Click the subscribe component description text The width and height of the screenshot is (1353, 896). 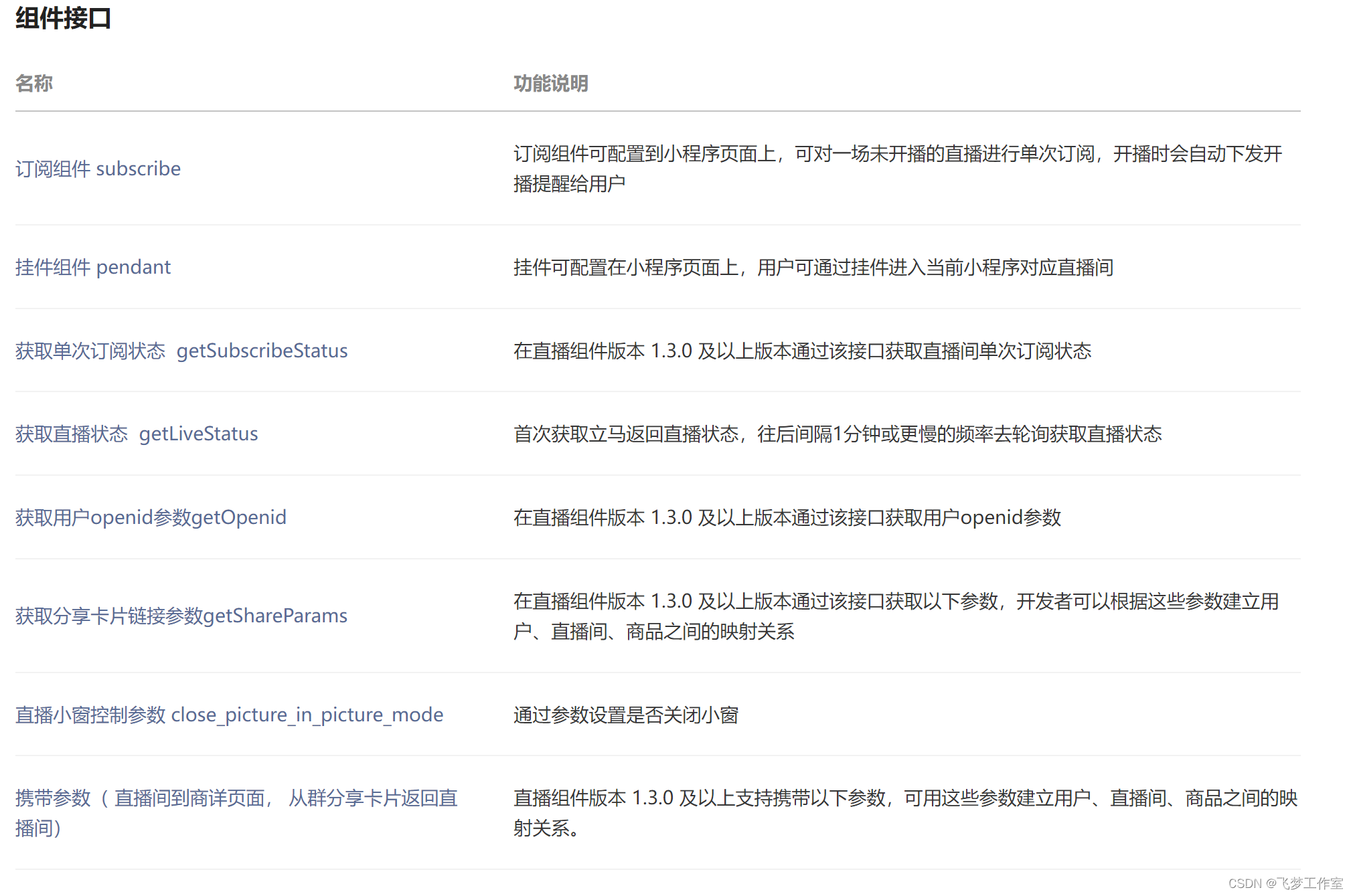click(897, 155)
